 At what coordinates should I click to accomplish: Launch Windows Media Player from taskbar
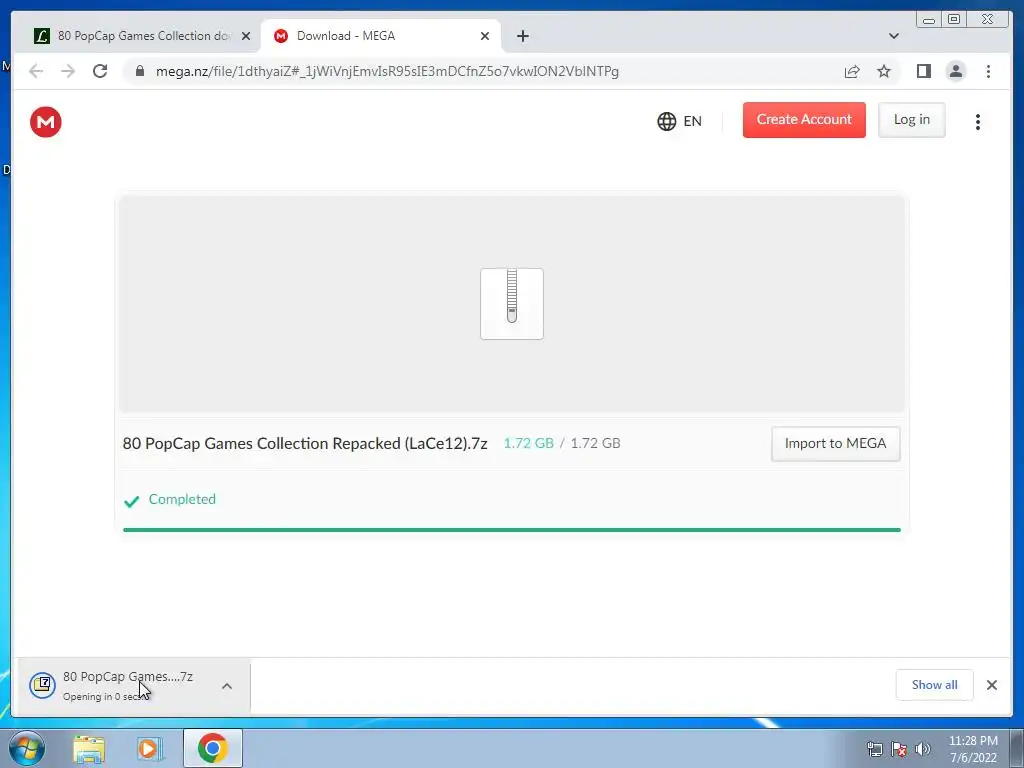coord(150,748)
